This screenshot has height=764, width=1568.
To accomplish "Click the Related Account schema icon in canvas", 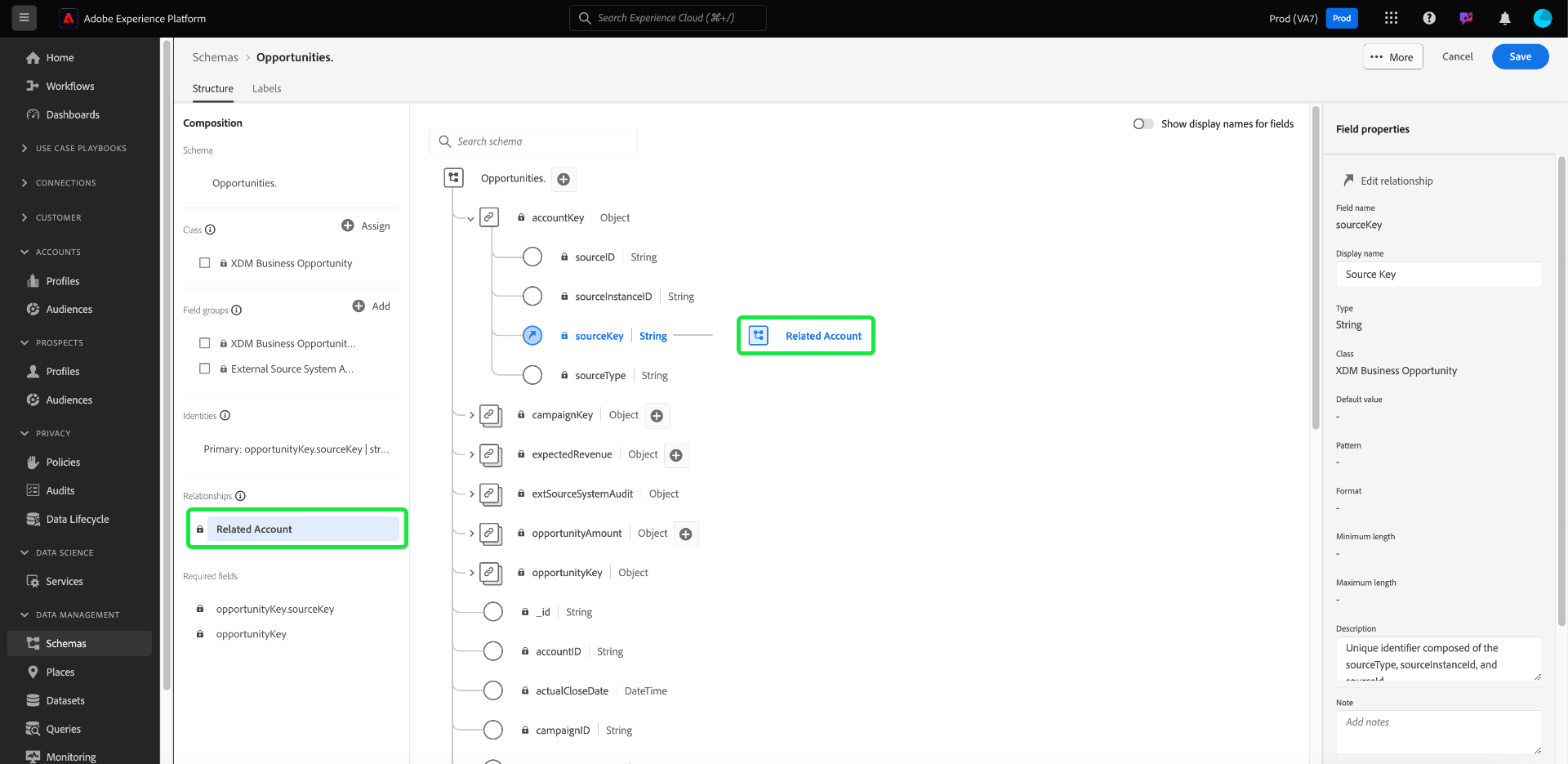I will click(x=759, y=336).
